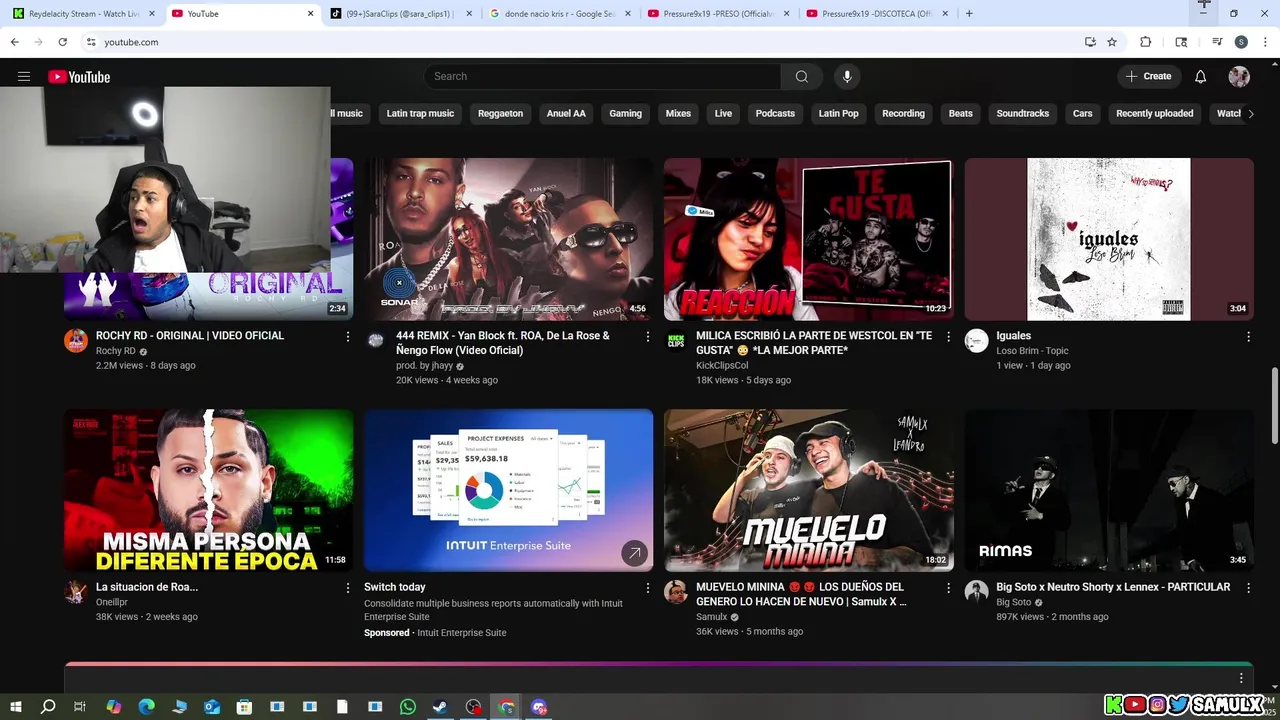This screenshot has width=1280, height=720.
Task: Select the Cars filter chip
Action: point(1083,114)
